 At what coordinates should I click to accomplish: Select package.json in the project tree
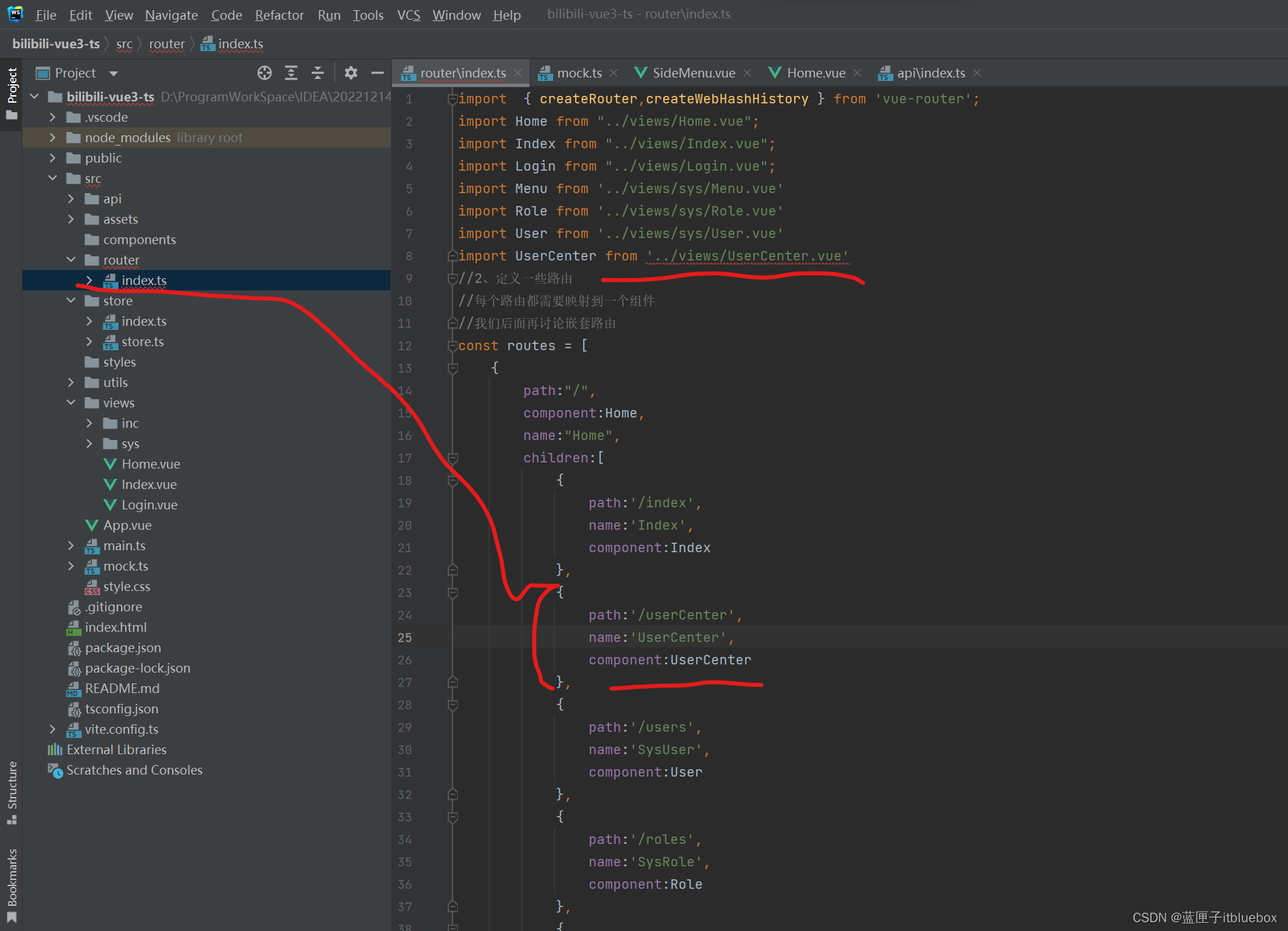(x=122, y=647)
